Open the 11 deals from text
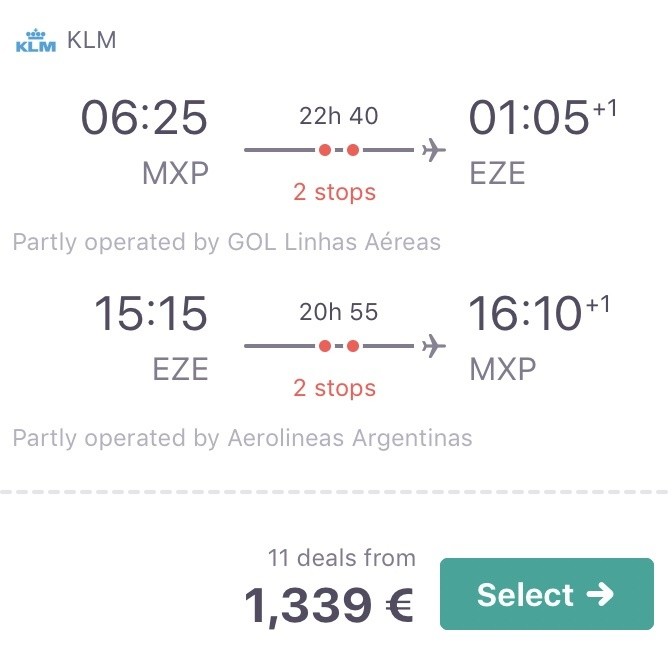This screenshot has height=658, width=672. tap(342, 558)
